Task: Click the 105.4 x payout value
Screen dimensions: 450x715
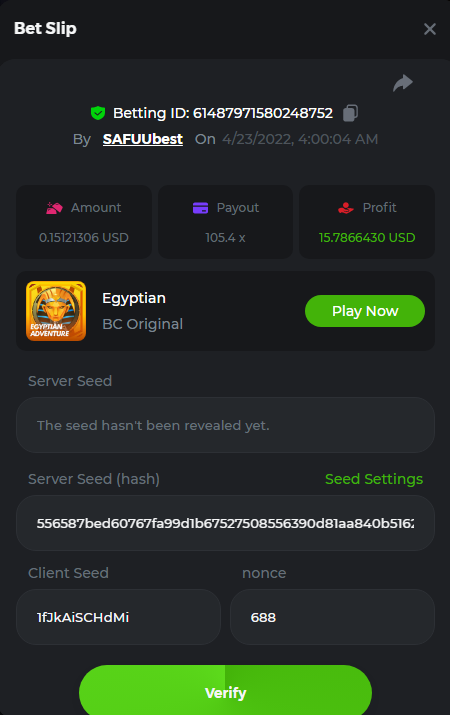Action: (x=225, y=238)
